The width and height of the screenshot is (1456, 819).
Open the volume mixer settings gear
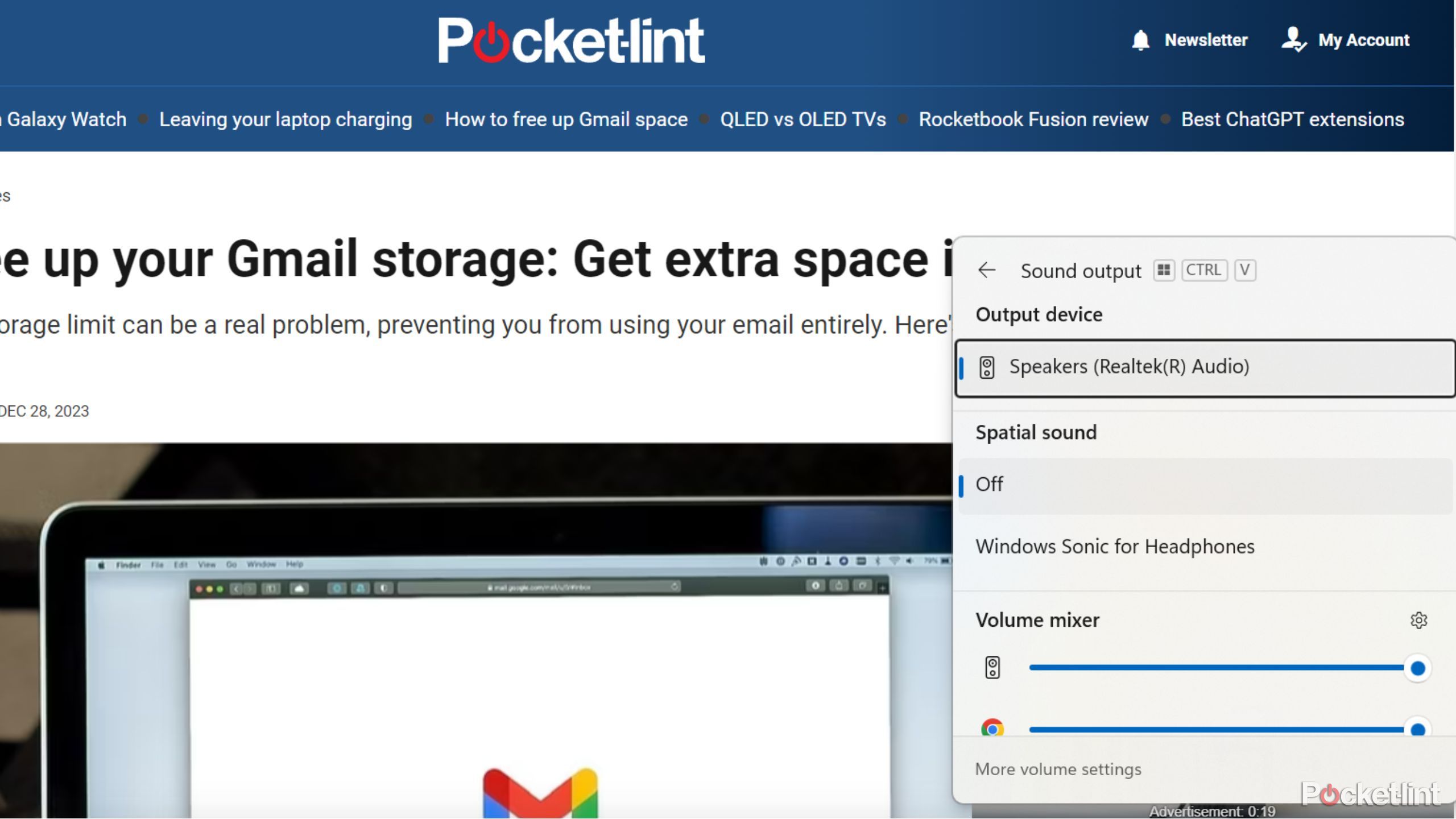[1418, 620]
